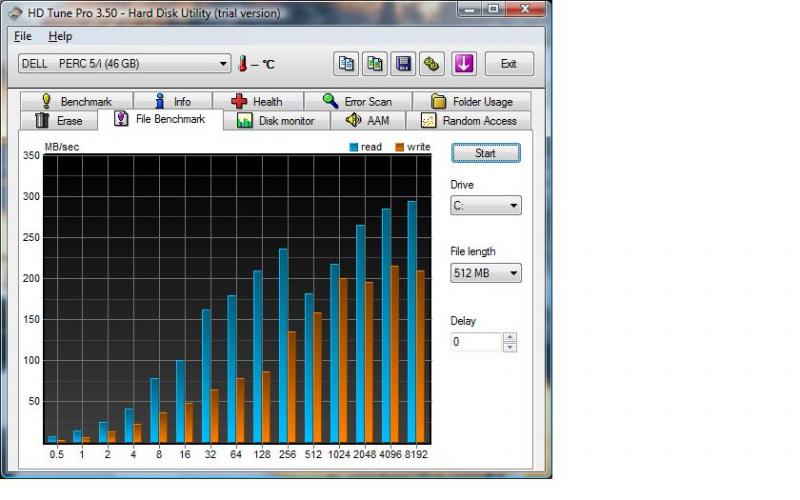Select the File Benchmark tab
Image resolution: width=800 pixels, height=500 pixels.
coord(160,119)
